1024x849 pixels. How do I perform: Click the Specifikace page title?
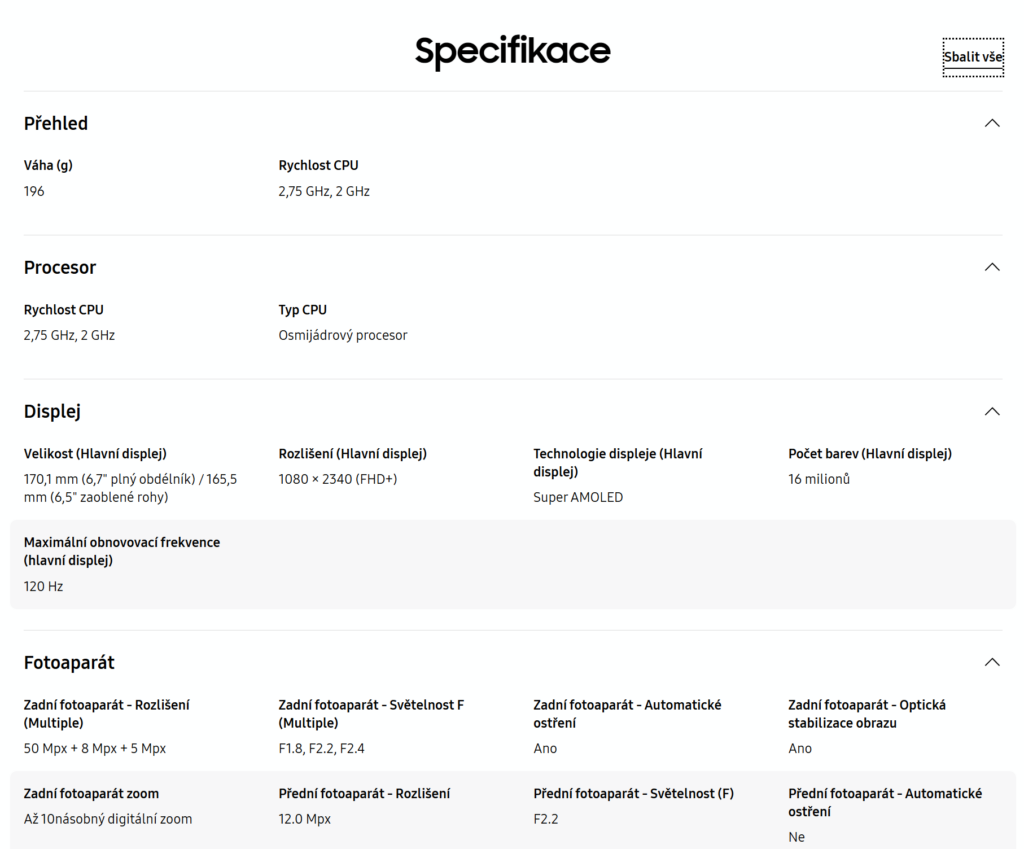[x=512, y=52]
